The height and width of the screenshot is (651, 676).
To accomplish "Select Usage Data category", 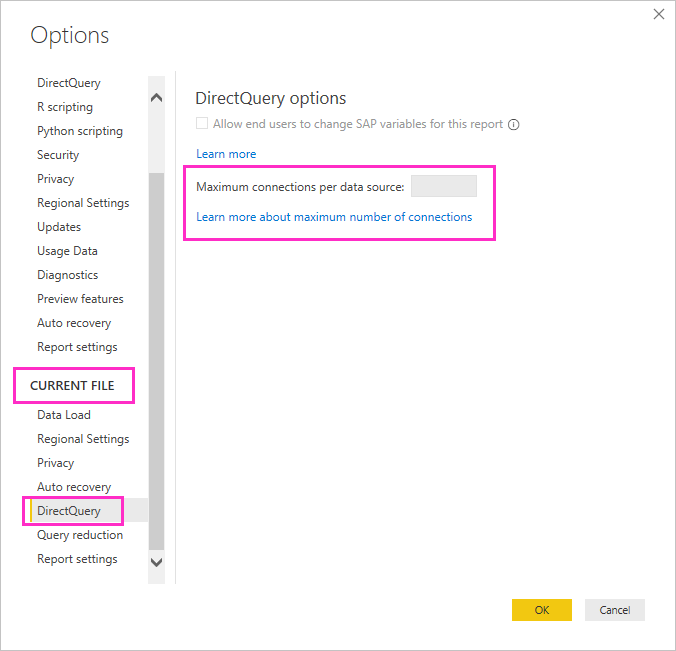I will (67, 251).
